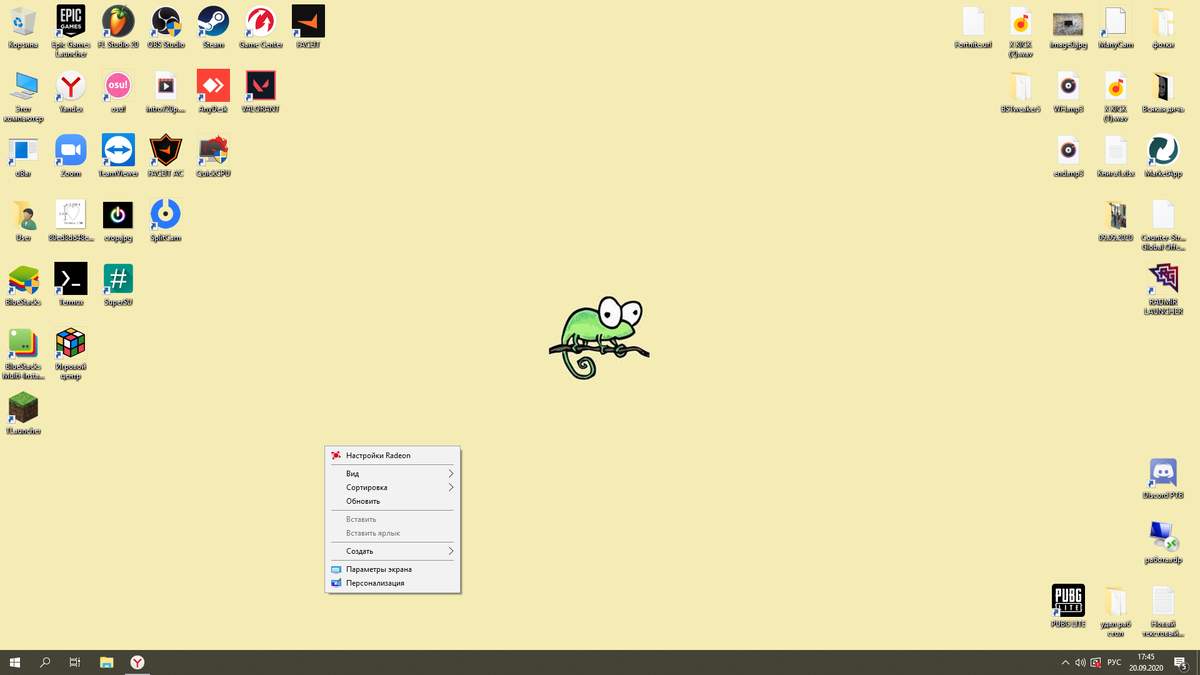Select the фотки folder
Image resolution: width=1200 pixels, height=675 pixels.
[1163, 27]
